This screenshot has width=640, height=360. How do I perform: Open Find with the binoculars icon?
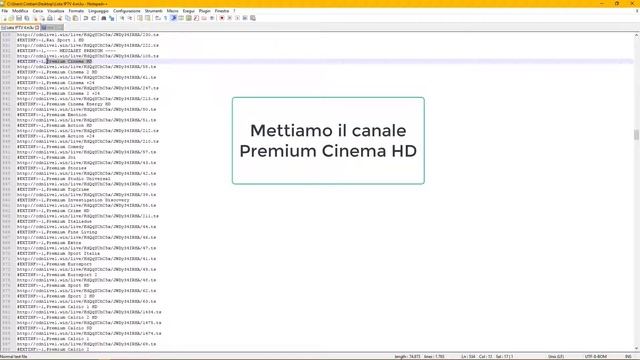coord(104,18)
